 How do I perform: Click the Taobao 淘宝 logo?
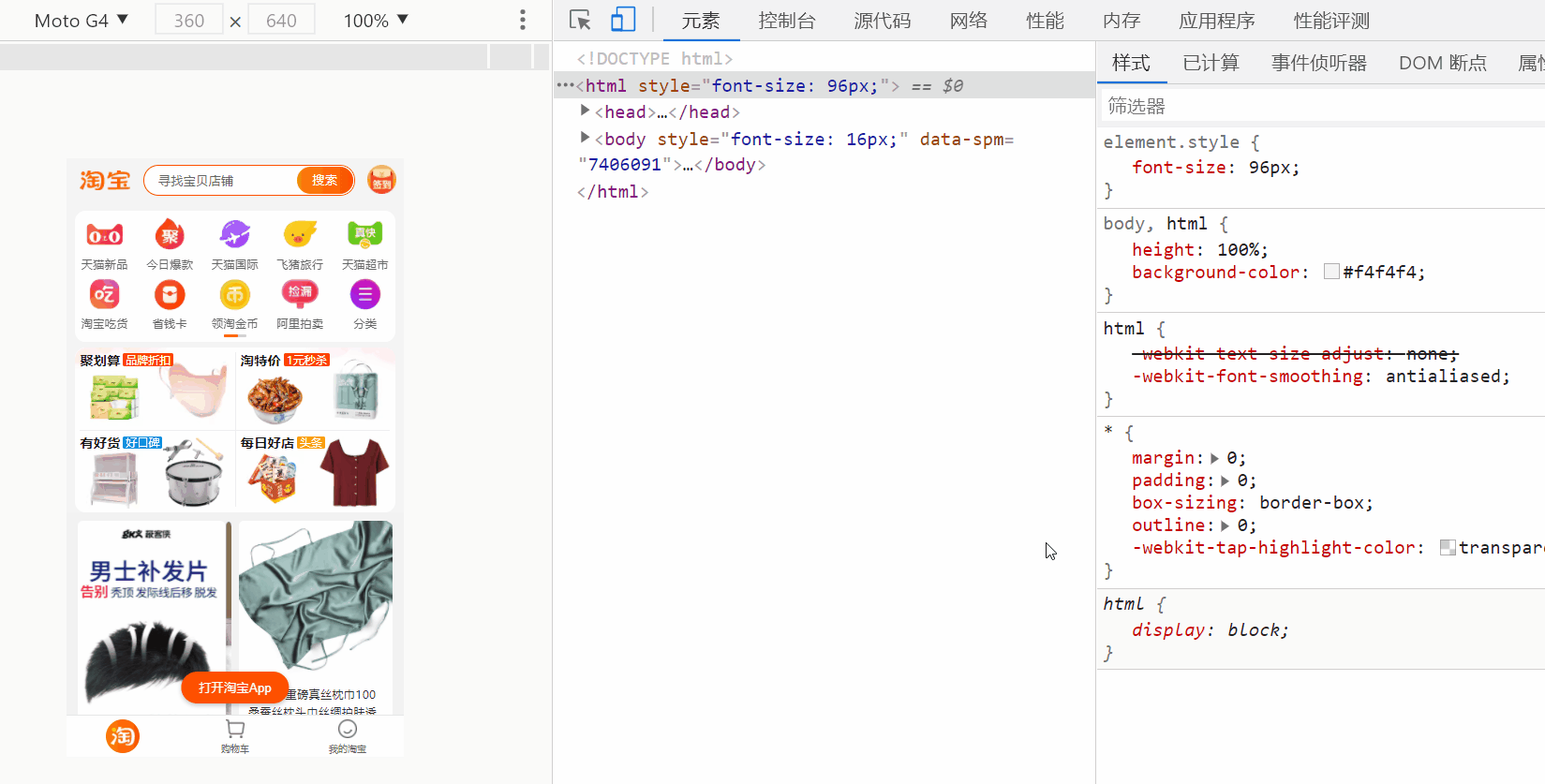tap(105, 180)
